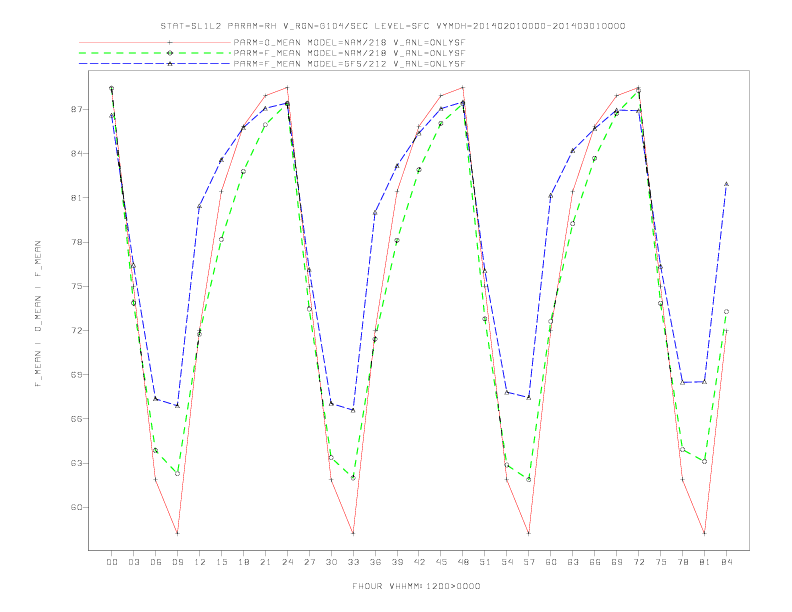This screenshot has width=792, height=612.
Task: Select legend entry PARM=F_MEAN MODEL=GFS/212
Action: [350, 64]
